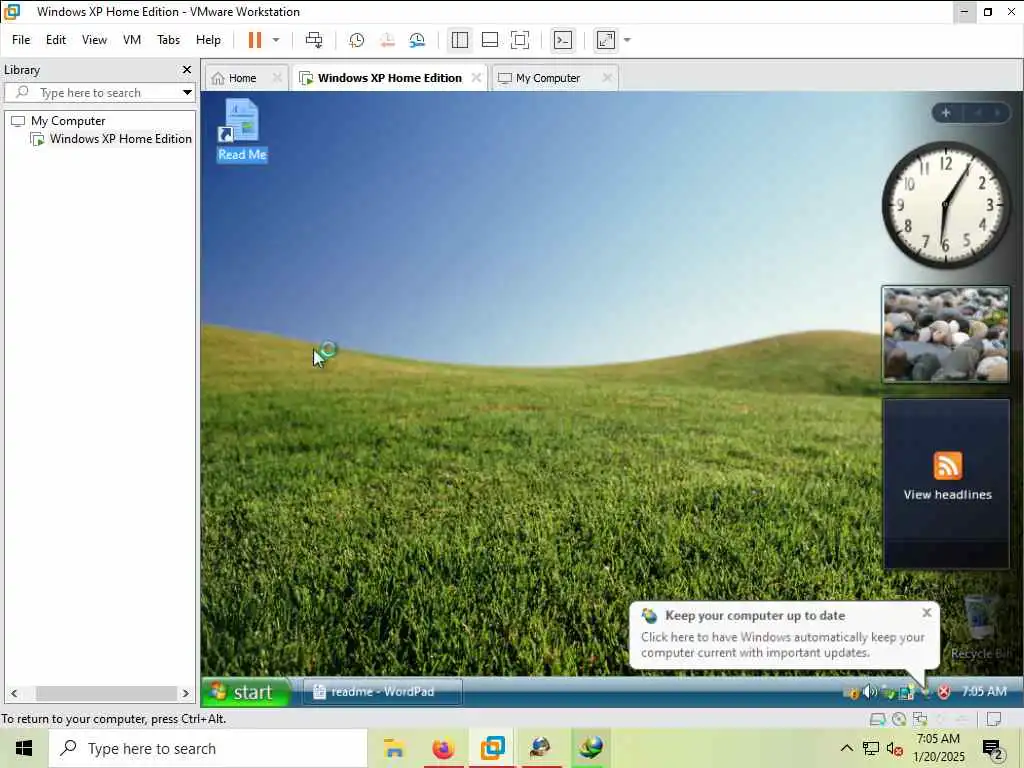This screenshot has height=768, width=1024.
Task: Click the sidebar analog clock gadget
Action: [945, 205]
